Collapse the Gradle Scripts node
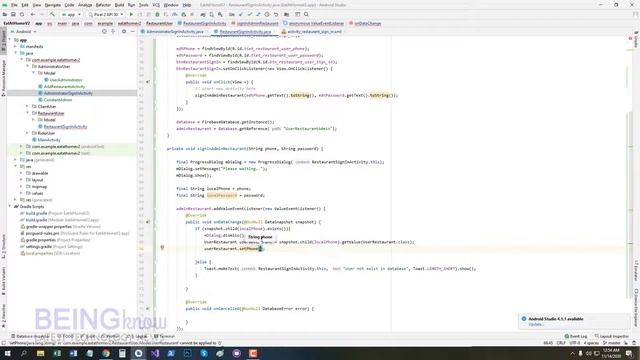The width and height of the screenshot is (640, 360). pyautogui.click(x=10, y=207)
